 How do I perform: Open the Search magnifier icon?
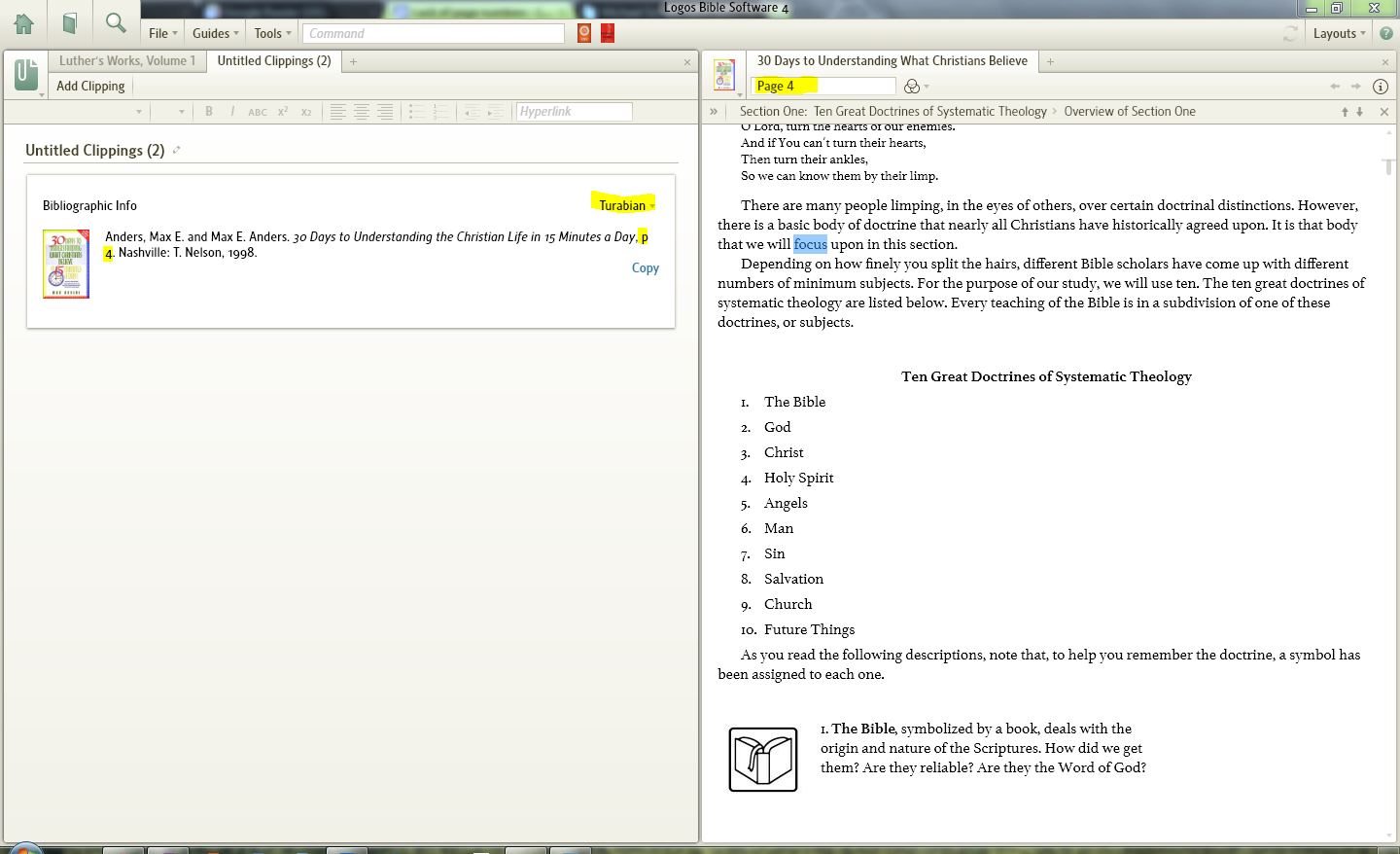pyautogui.click(x=116, y=22)
